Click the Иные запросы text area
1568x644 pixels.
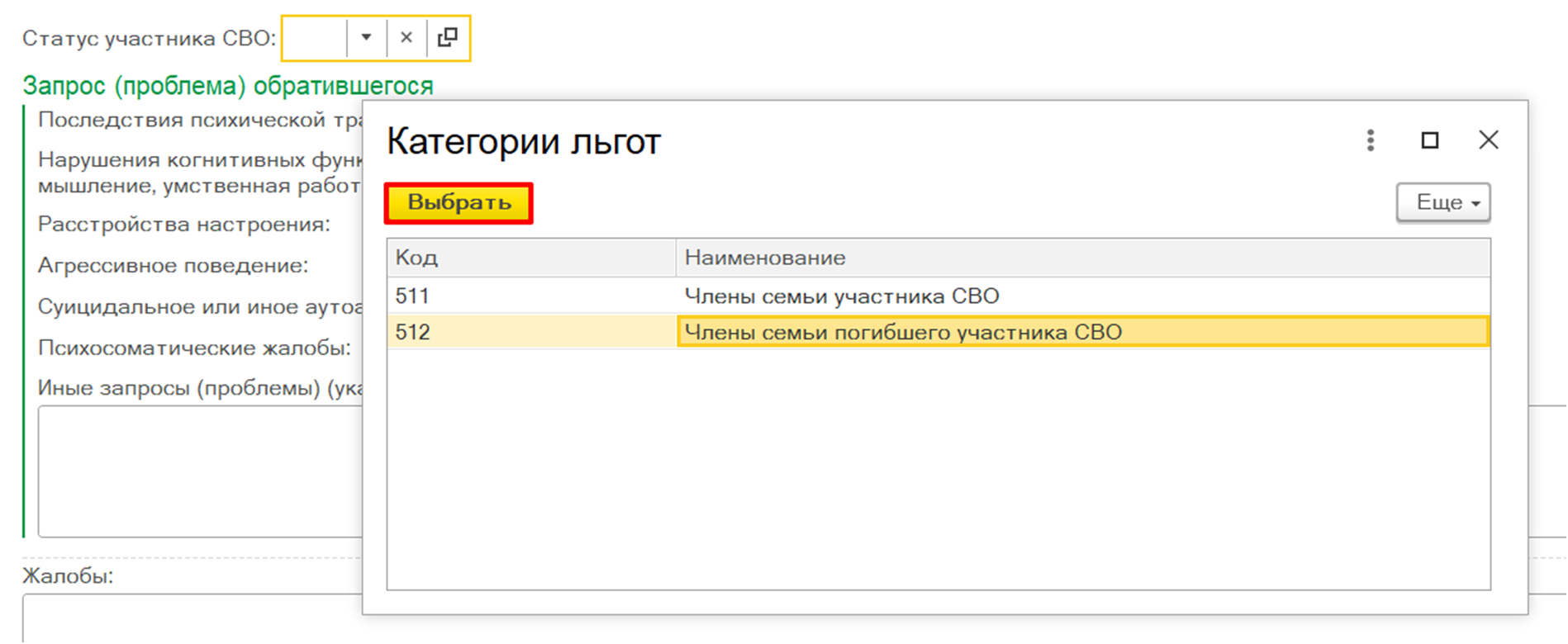[198, 471]
